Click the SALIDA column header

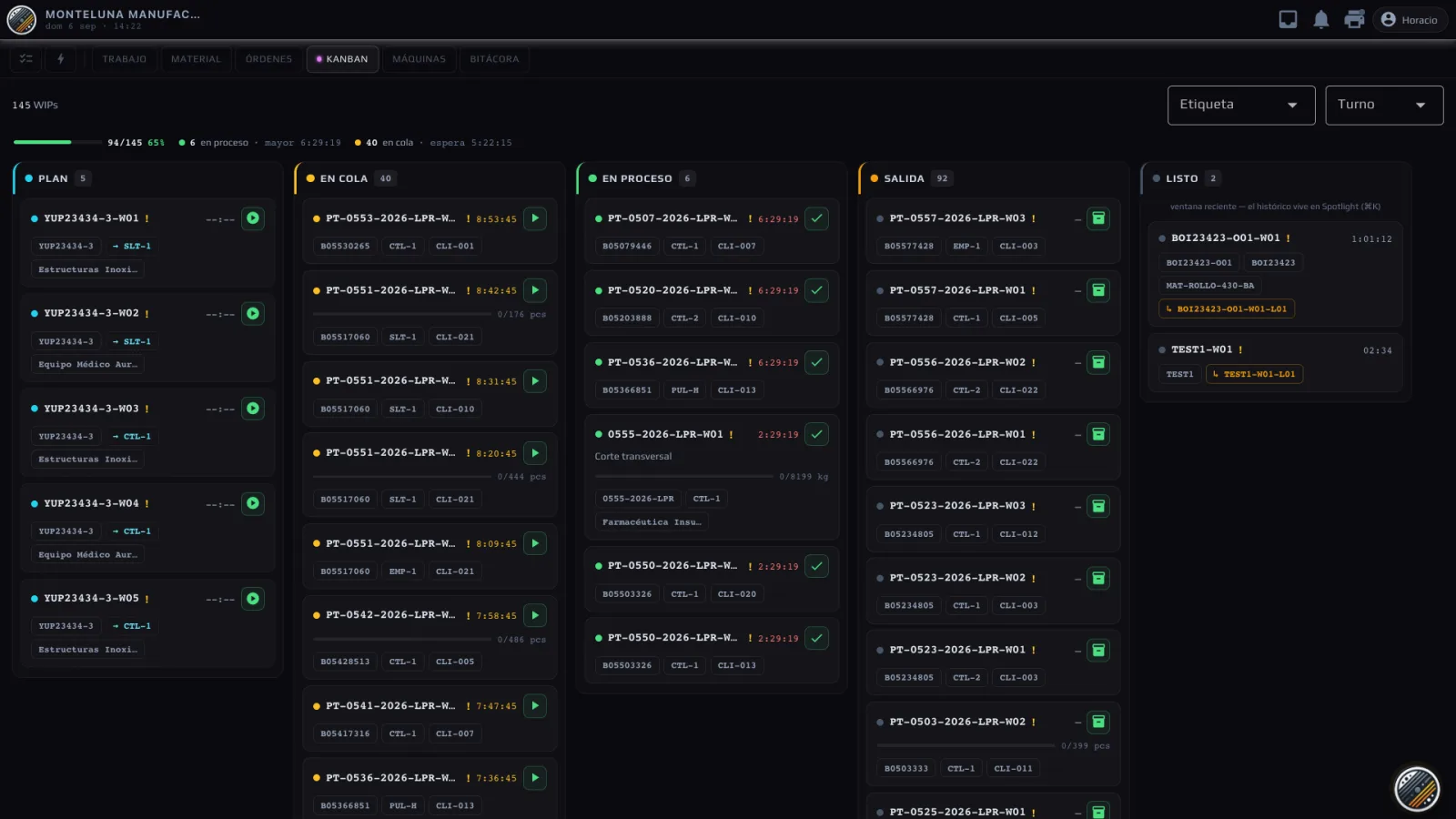994,178
